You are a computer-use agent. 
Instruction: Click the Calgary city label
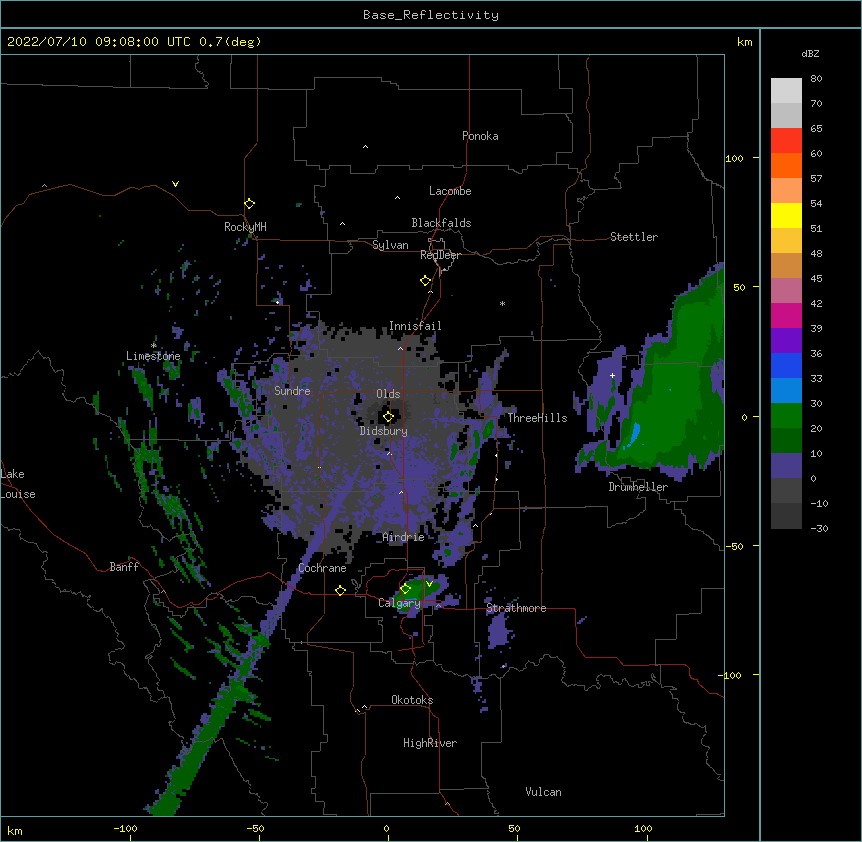click(399, 603)
